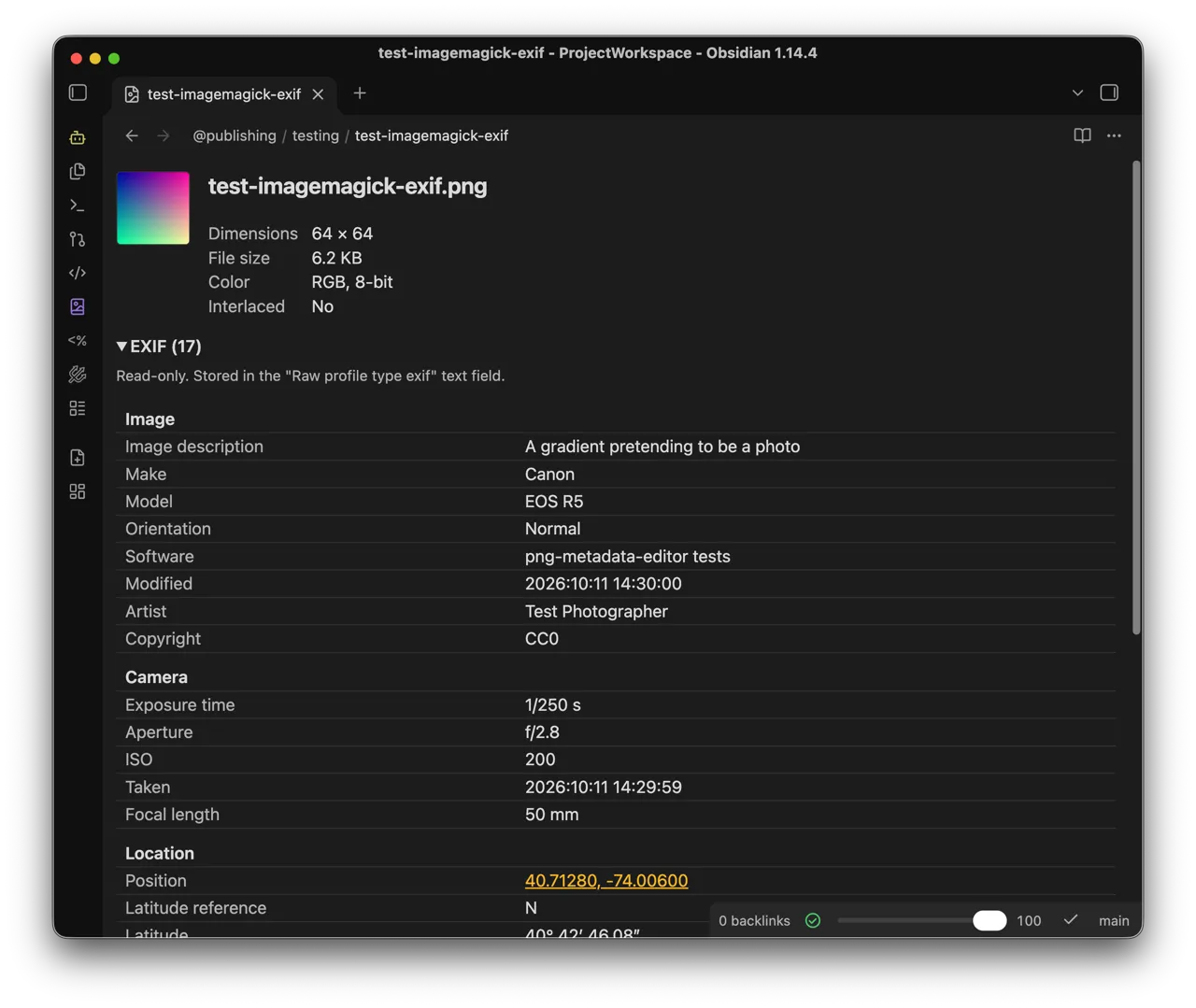The height and width of the screenshot is (1008, 1196).
Task: Open the GPS position 40.71280, -74.00600 link
Action: 606,880
